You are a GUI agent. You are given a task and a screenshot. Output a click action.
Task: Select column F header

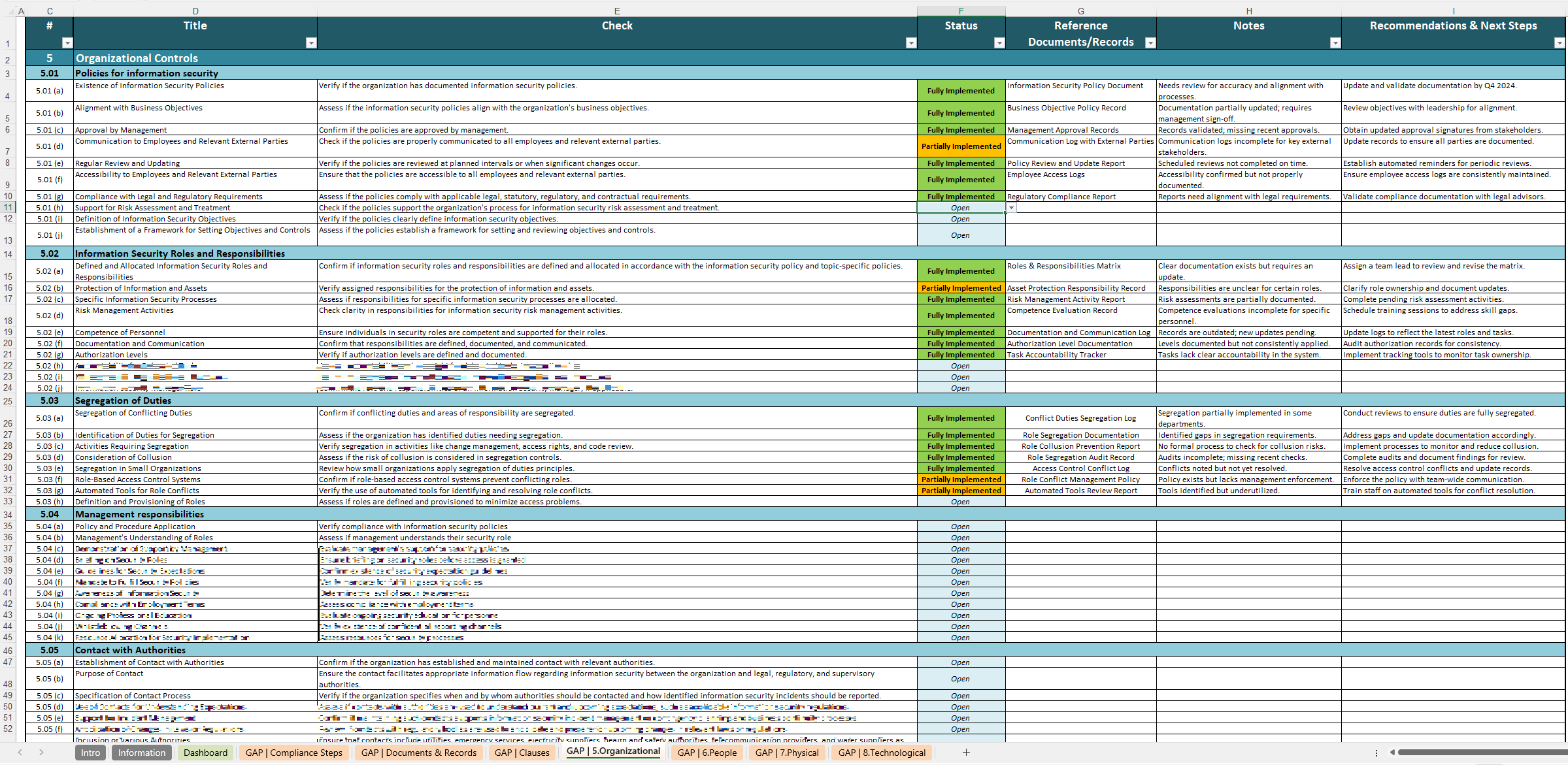point(960,10)
